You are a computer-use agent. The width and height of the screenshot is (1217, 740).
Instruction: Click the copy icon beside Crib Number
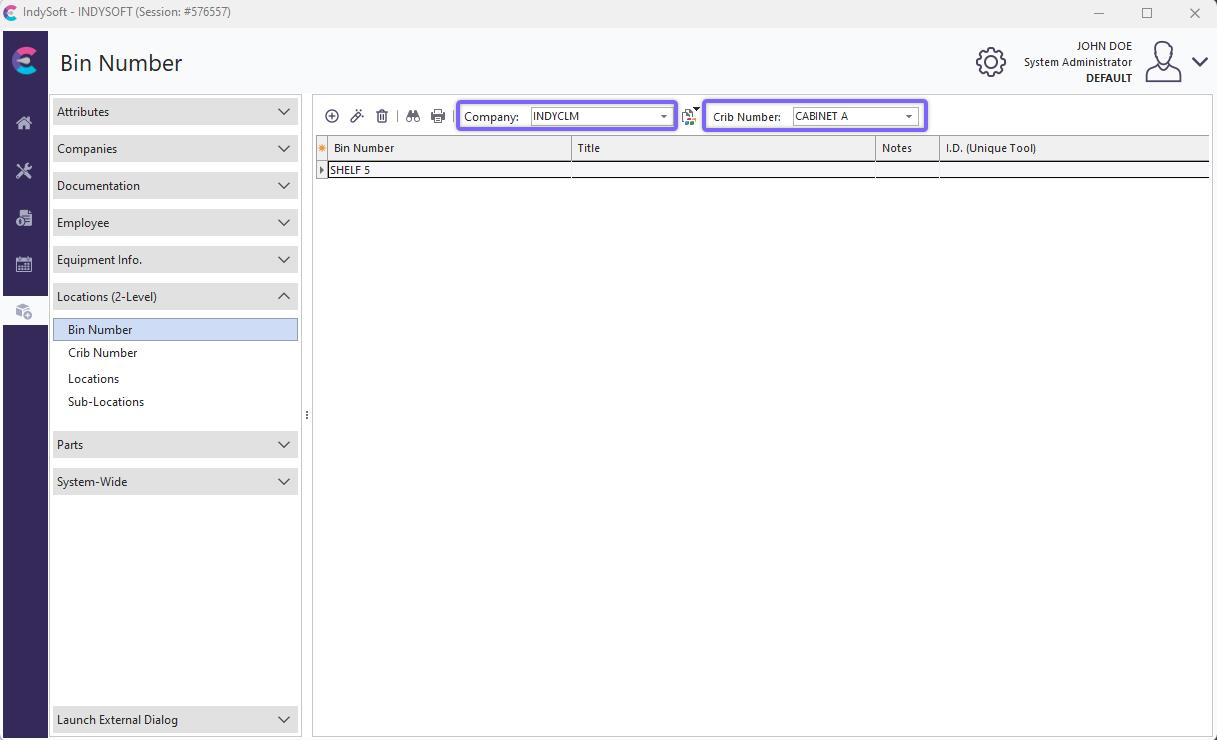(x=689, y=117)
